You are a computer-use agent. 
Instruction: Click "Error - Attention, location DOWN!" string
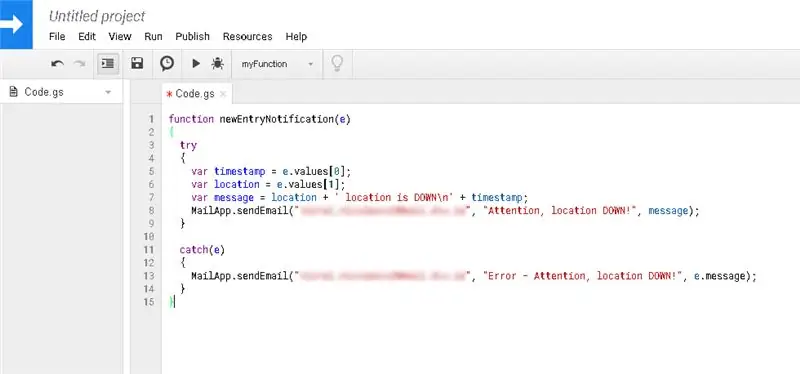coord(583,276)
